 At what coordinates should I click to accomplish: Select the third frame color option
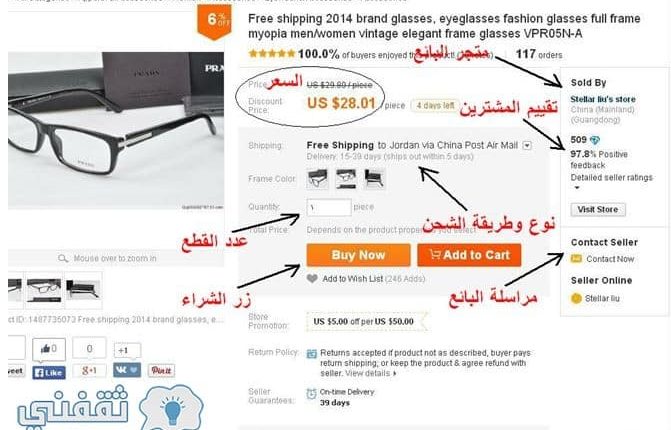coord(374,178)
